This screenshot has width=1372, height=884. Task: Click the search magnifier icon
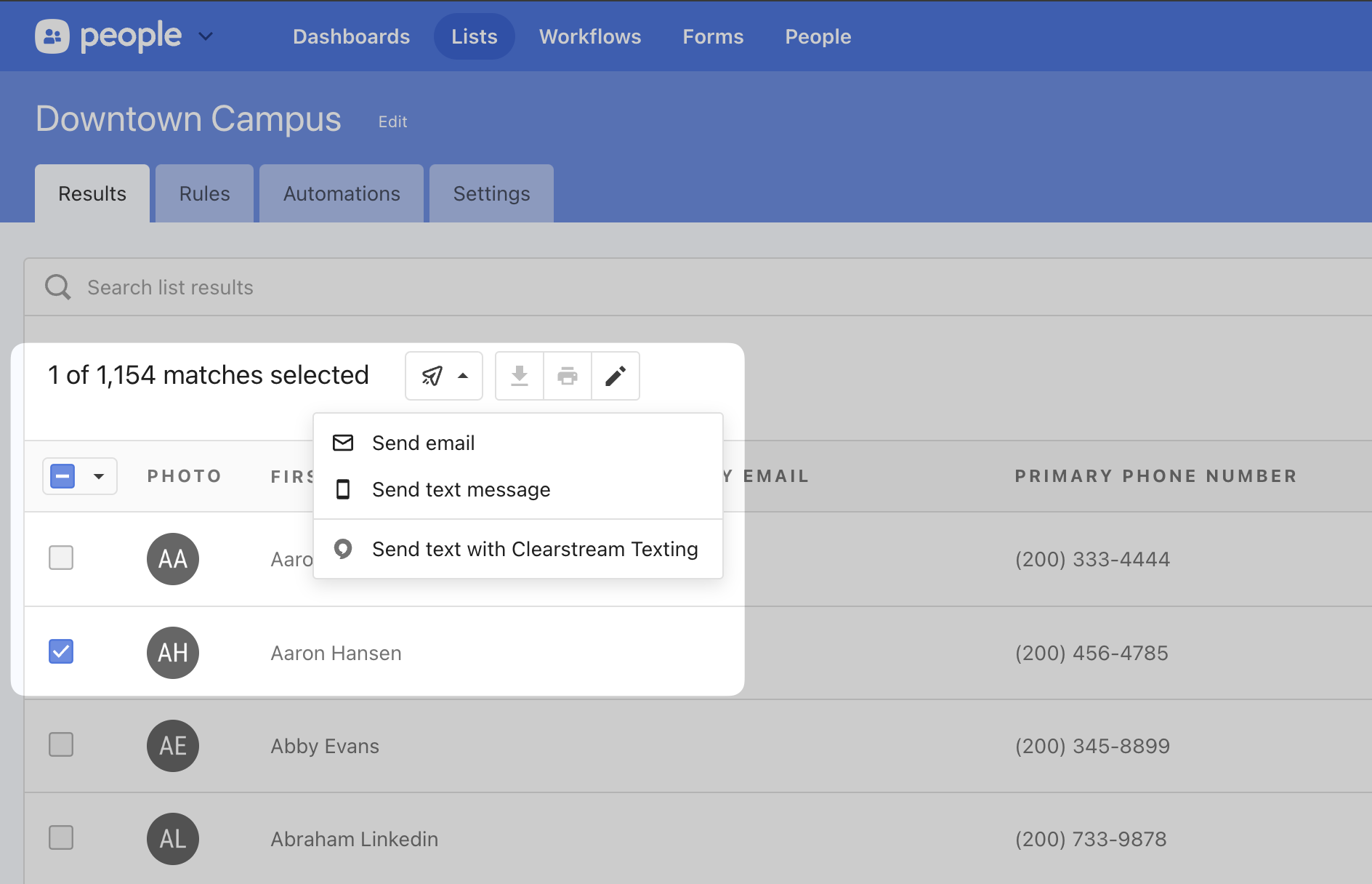[x=58, y=287]
